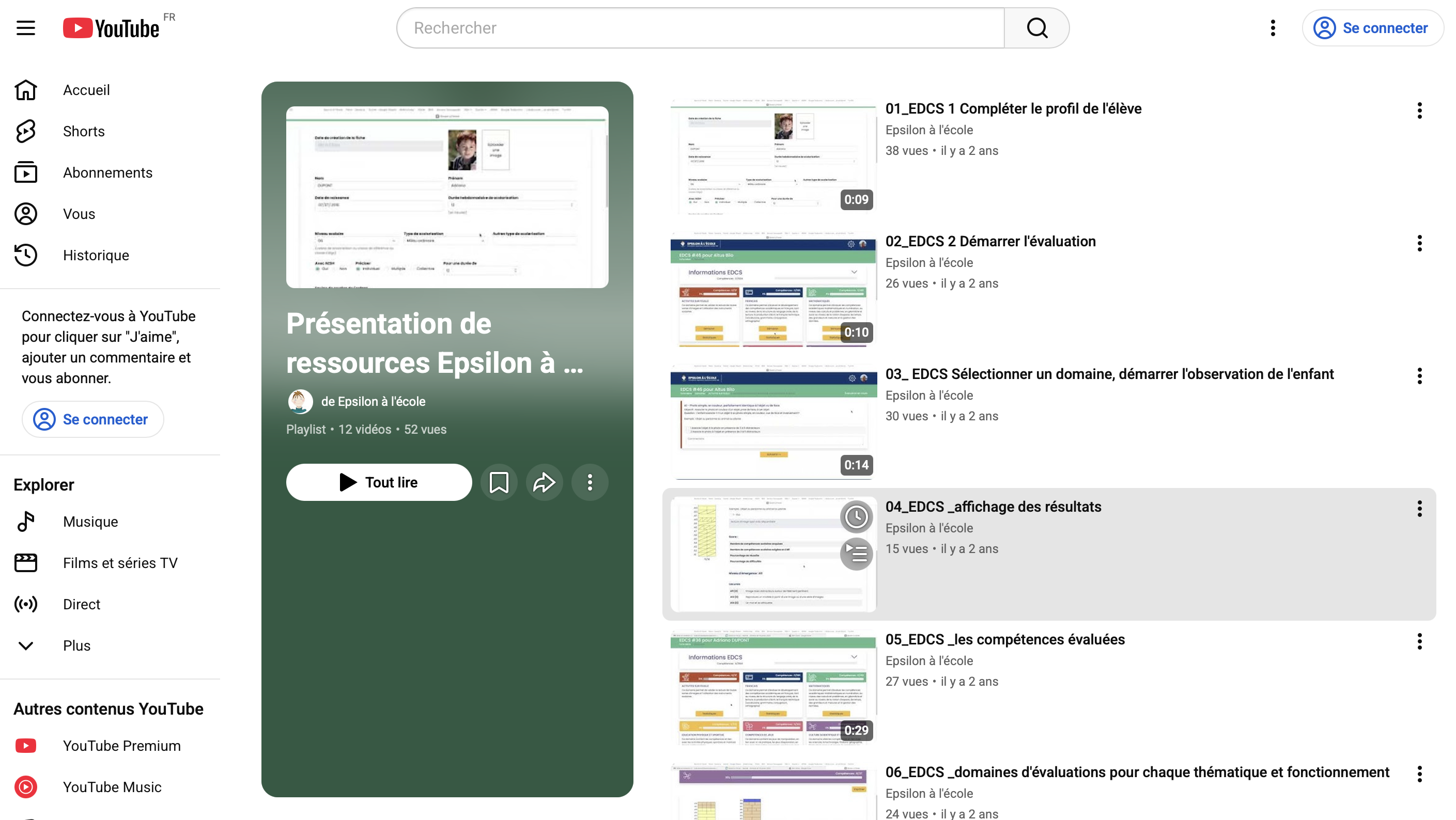The width and height of the screenshot is (1456, 820).
Task: Open options menu for 05_EDCS video
Action: [1419, 641]
